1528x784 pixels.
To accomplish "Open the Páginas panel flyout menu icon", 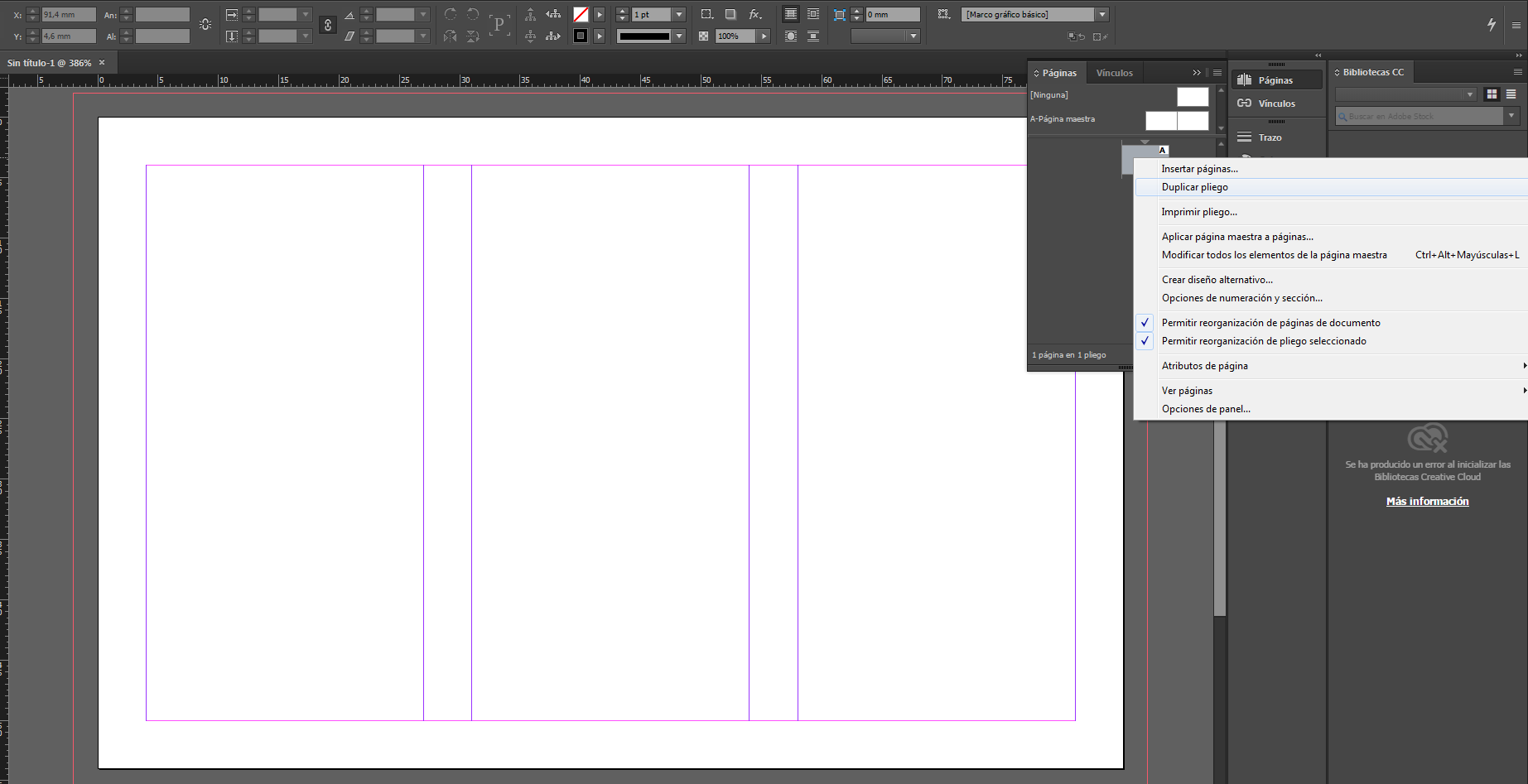I will (x=1217, y=73).
